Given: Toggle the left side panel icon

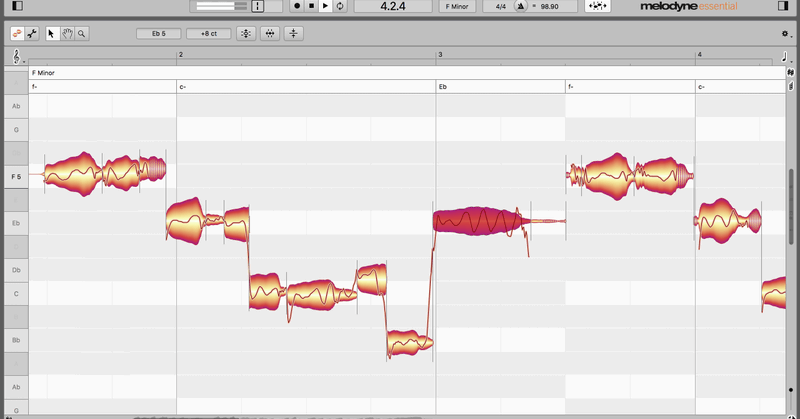Looking at the screenshot, I should [17, 6].
